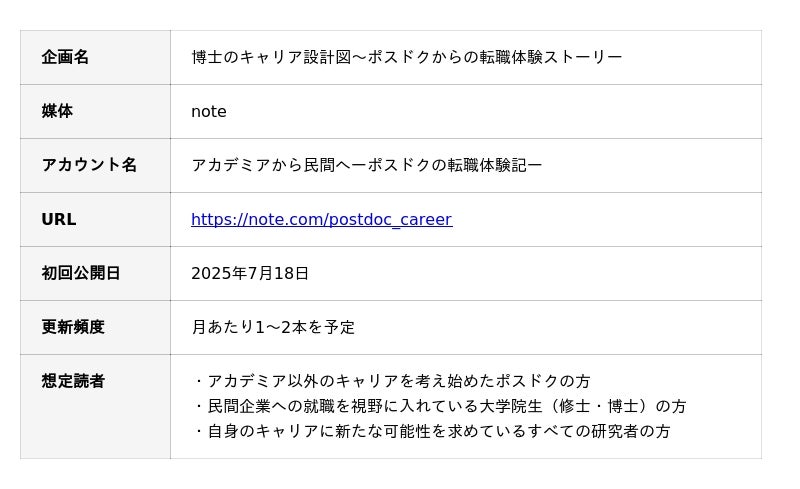
Task: Select the 更新頻度 header cell
Action: (x=73, y=328)
